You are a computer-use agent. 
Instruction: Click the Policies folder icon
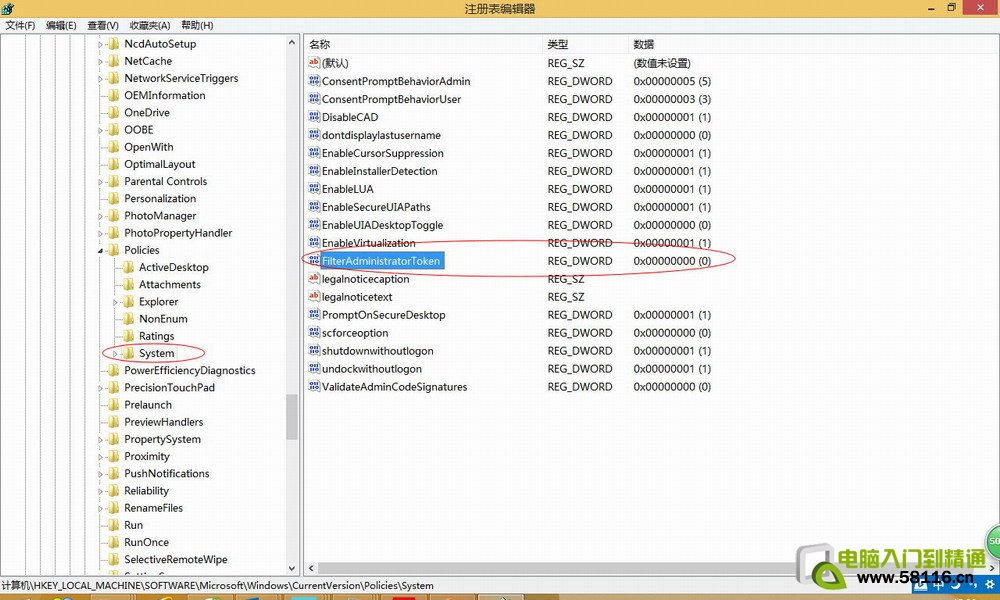(x=114, y=250)
